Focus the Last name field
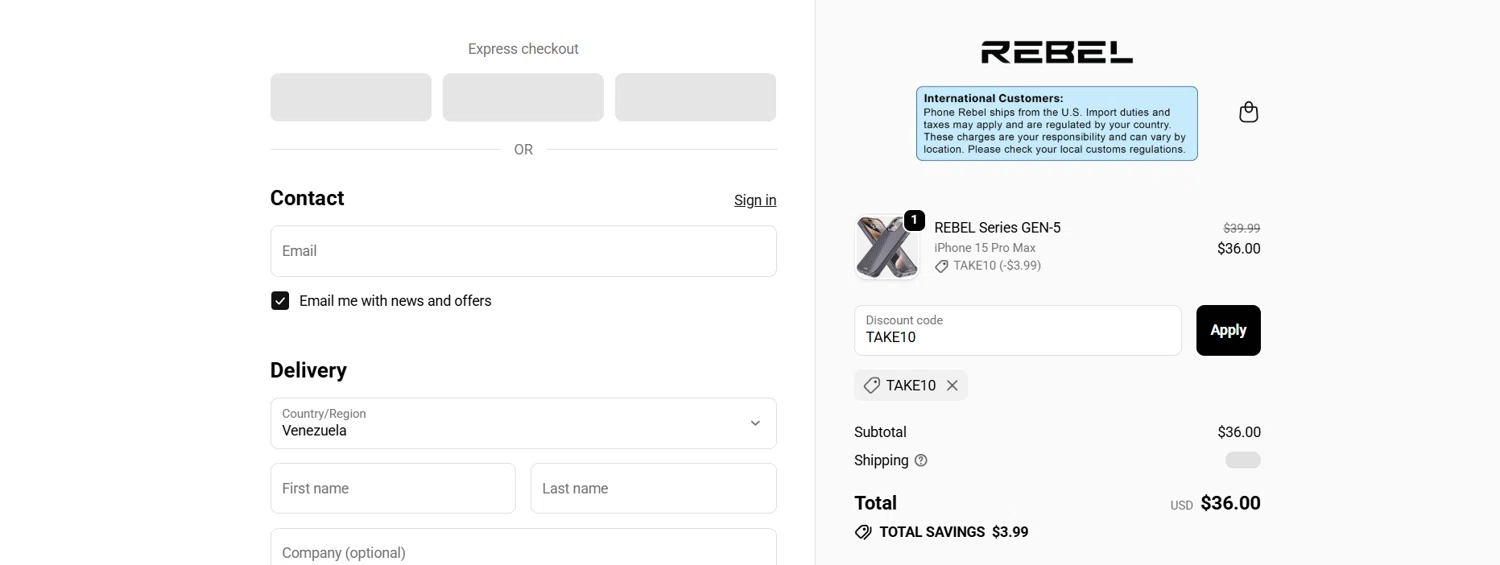 click(x=653, y=488)
